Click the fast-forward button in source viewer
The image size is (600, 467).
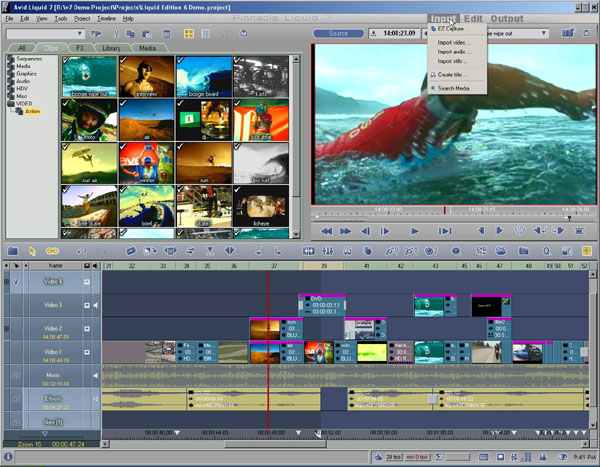tap(345, 231)
